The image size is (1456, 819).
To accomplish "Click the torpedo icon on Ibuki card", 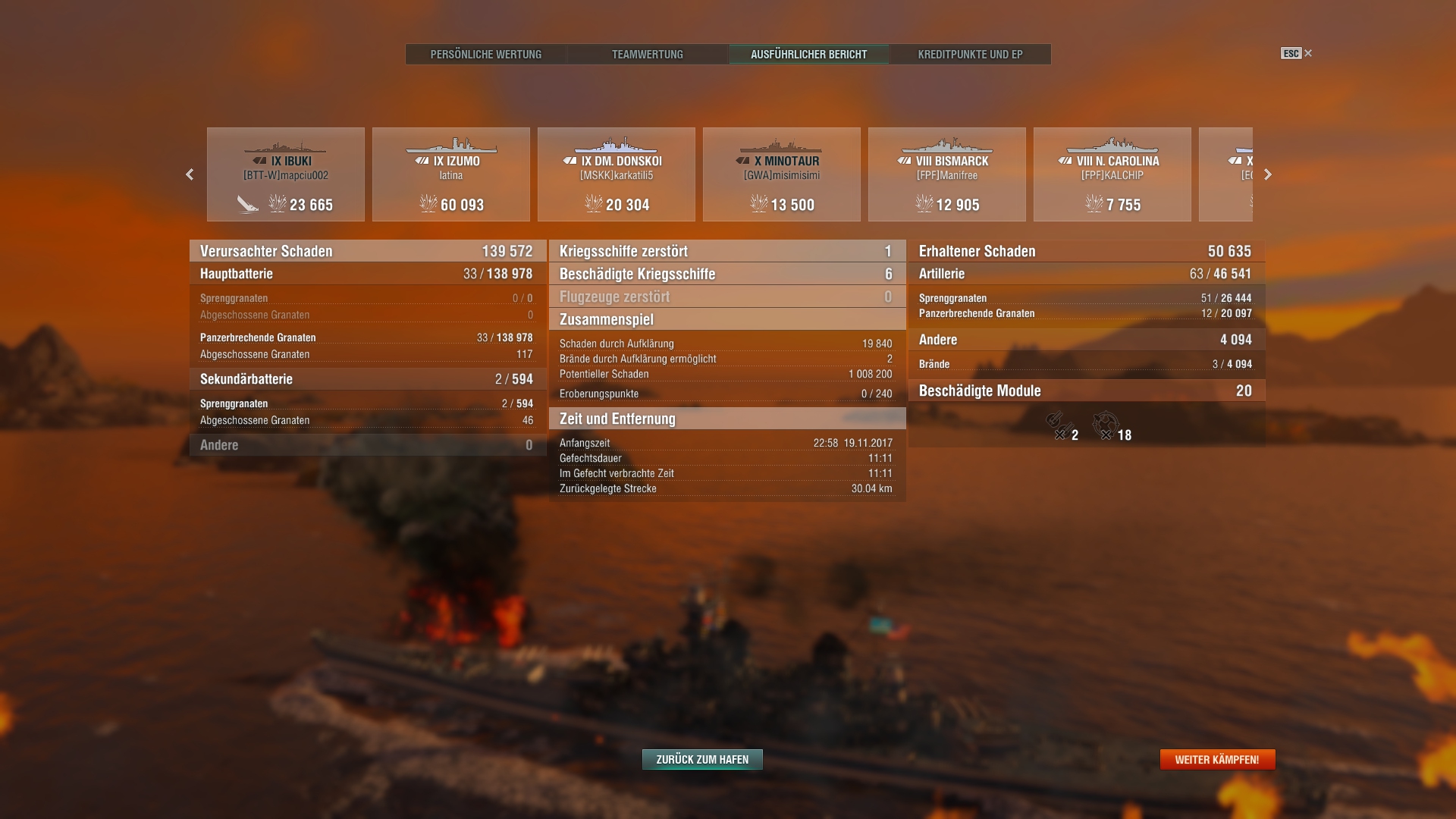I will (247, 203).
